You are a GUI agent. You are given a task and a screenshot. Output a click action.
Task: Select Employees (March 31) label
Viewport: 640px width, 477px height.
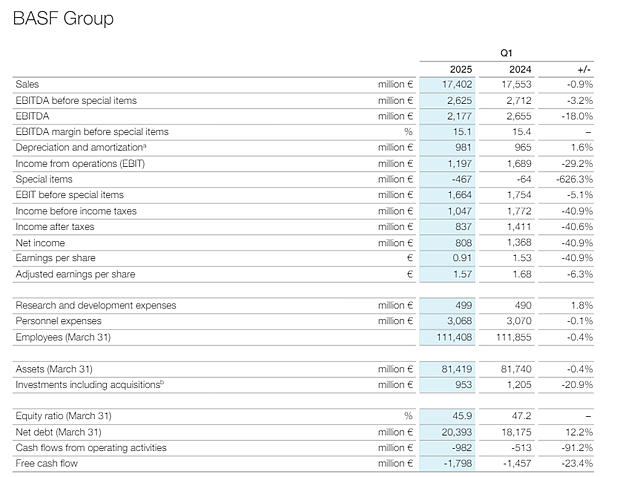click(x=63, y=337)
